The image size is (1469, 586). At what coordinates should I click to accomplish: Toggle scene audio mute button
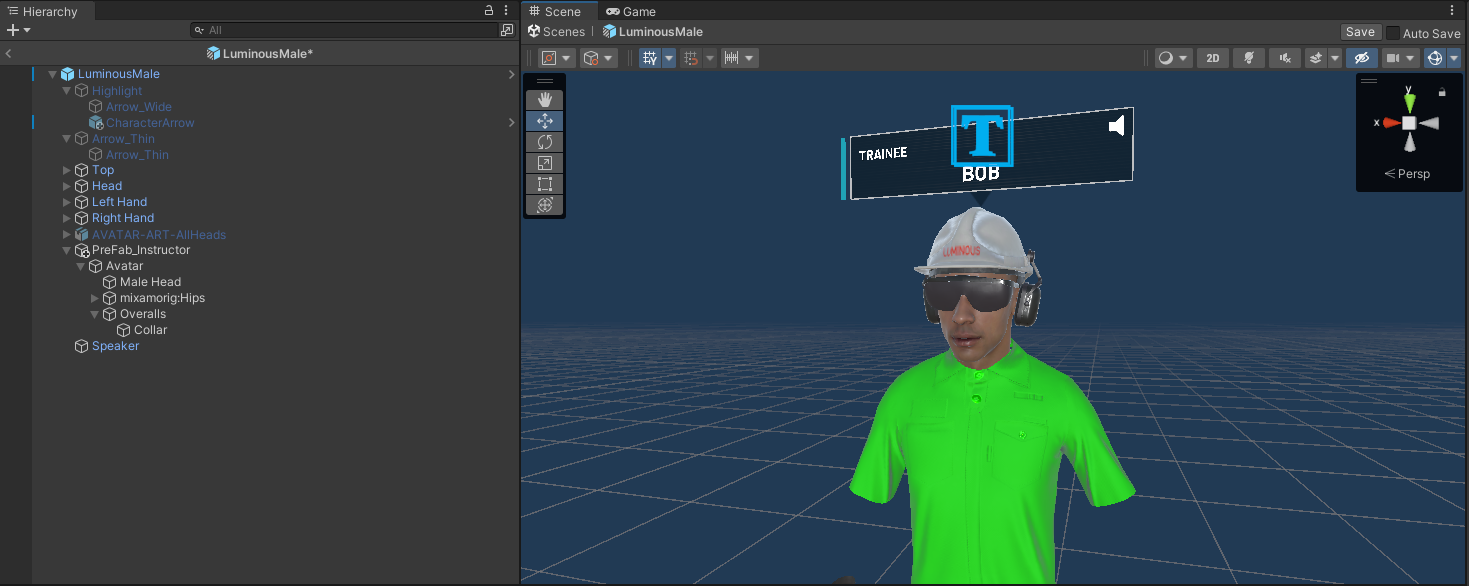(1284, 58)
